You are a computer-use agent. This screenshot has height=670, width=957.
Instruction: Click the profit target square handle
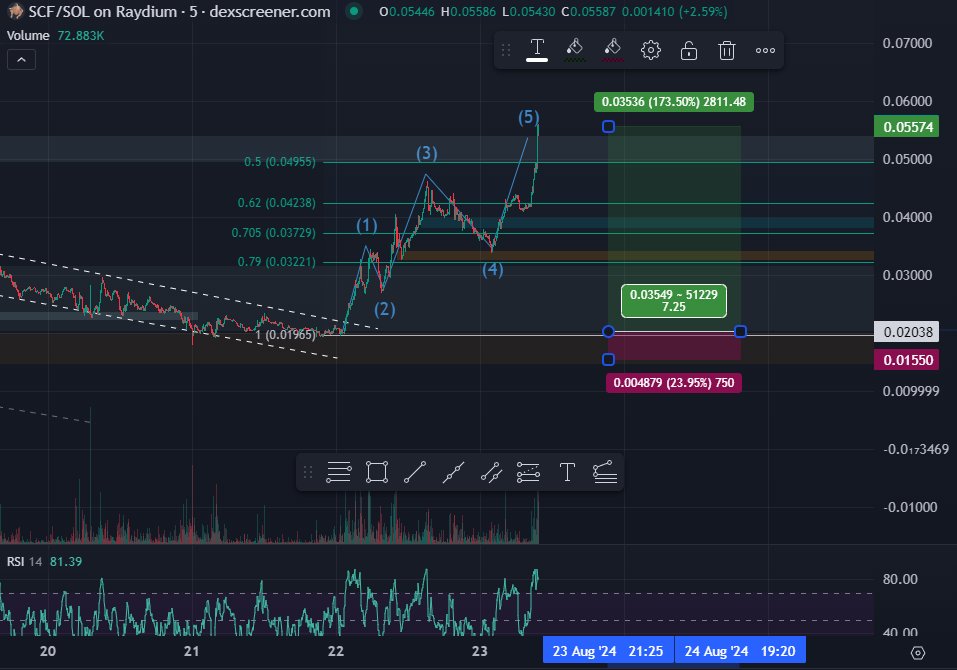609,126
